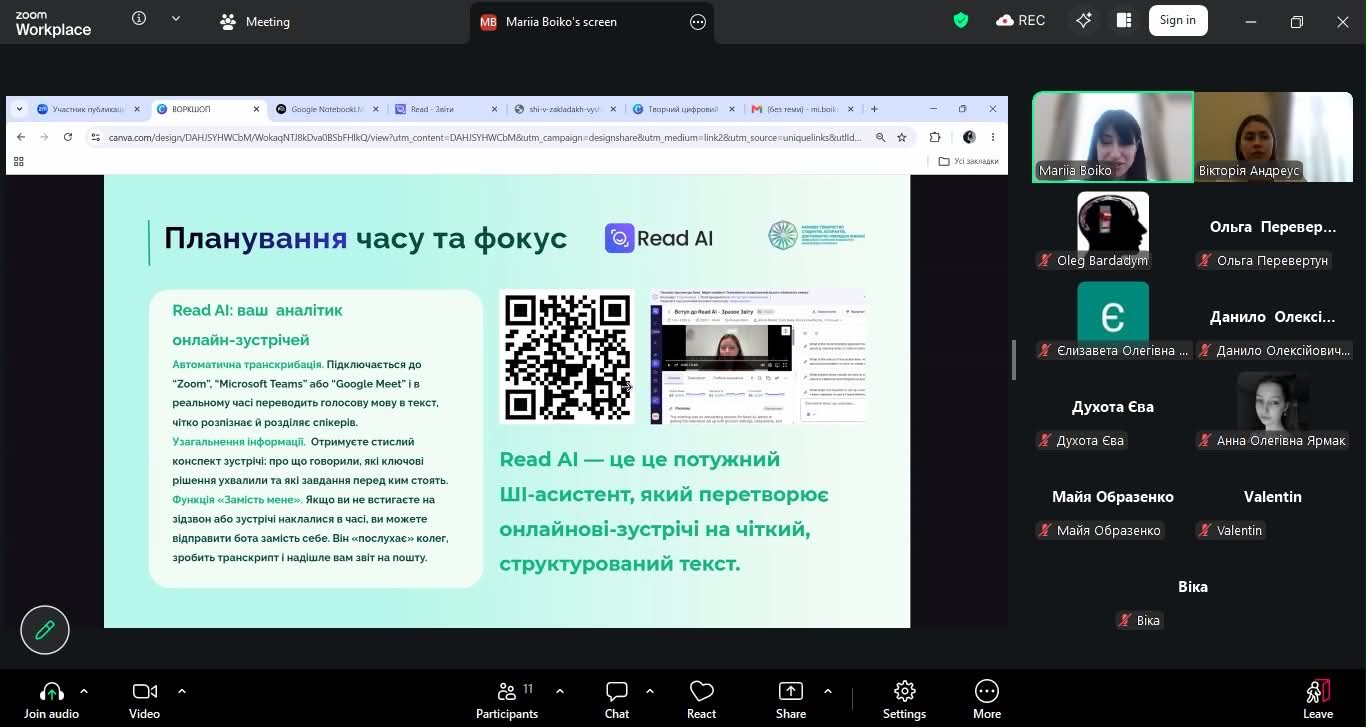Open Google NotebookLM tab in shared browser
The height and width of the screenshot is (728, 1366).
[x=326, y=109]
